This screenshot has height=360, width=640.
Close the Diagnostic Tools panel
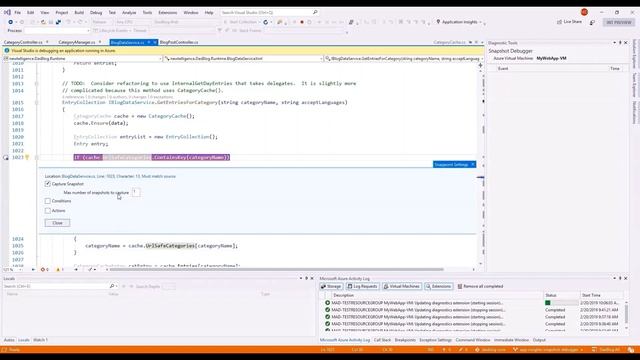(x=626, y=42)
